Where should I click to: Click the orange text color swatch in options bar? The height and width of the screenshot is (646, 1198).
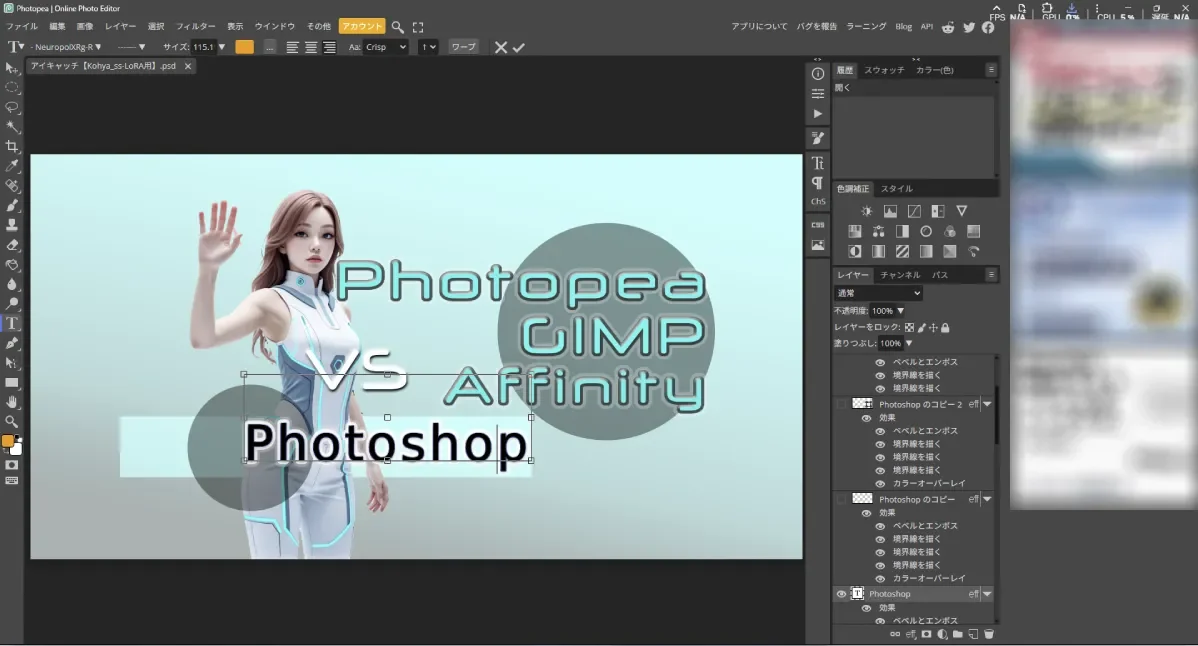[x=244, y=46]
